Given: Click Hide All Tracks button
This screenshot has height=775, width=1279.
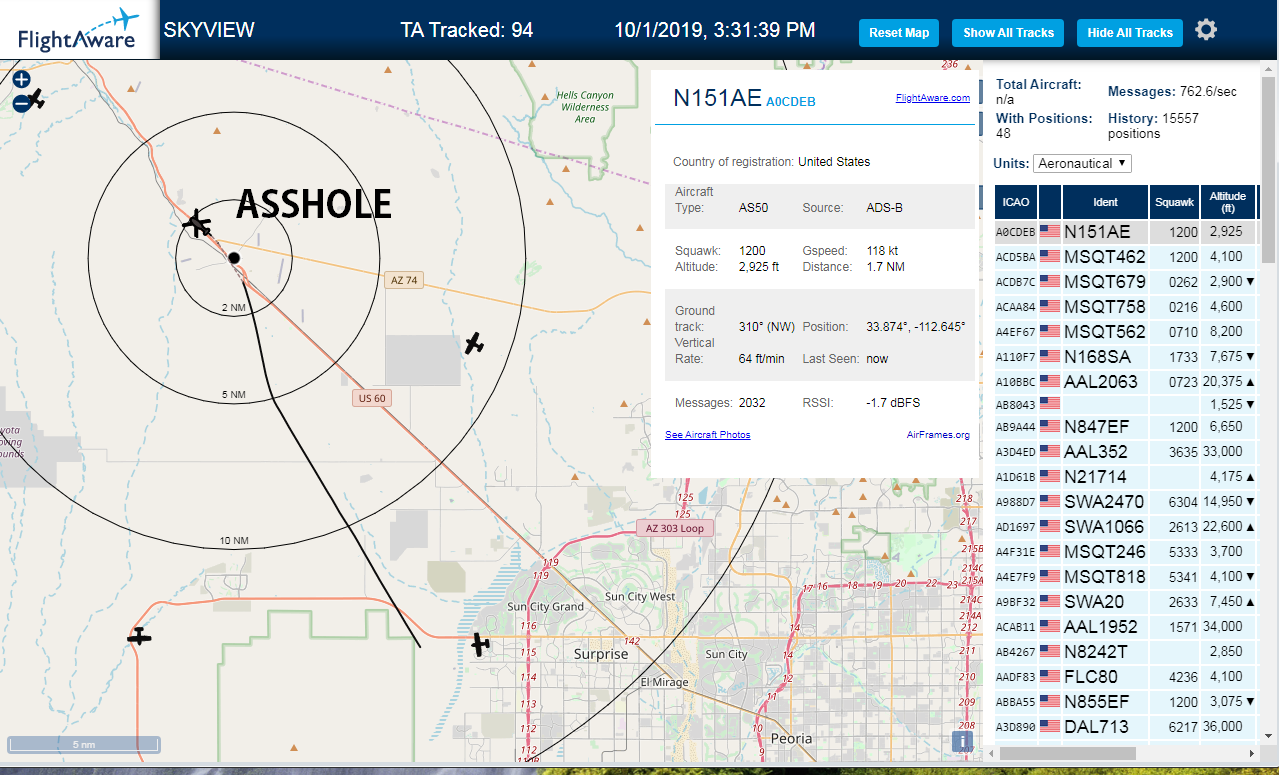Looking at the screenshot, I should (x=1130, y=33).
